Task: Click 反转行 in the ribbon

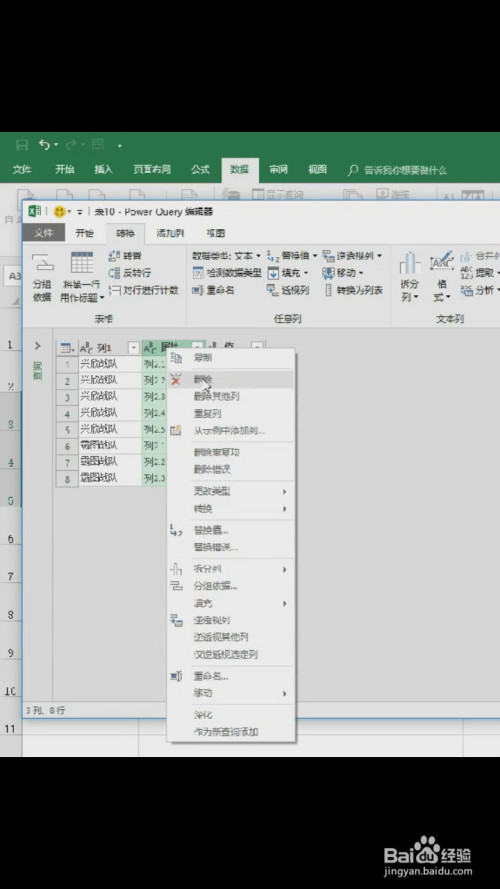Action: coord(129,273)
